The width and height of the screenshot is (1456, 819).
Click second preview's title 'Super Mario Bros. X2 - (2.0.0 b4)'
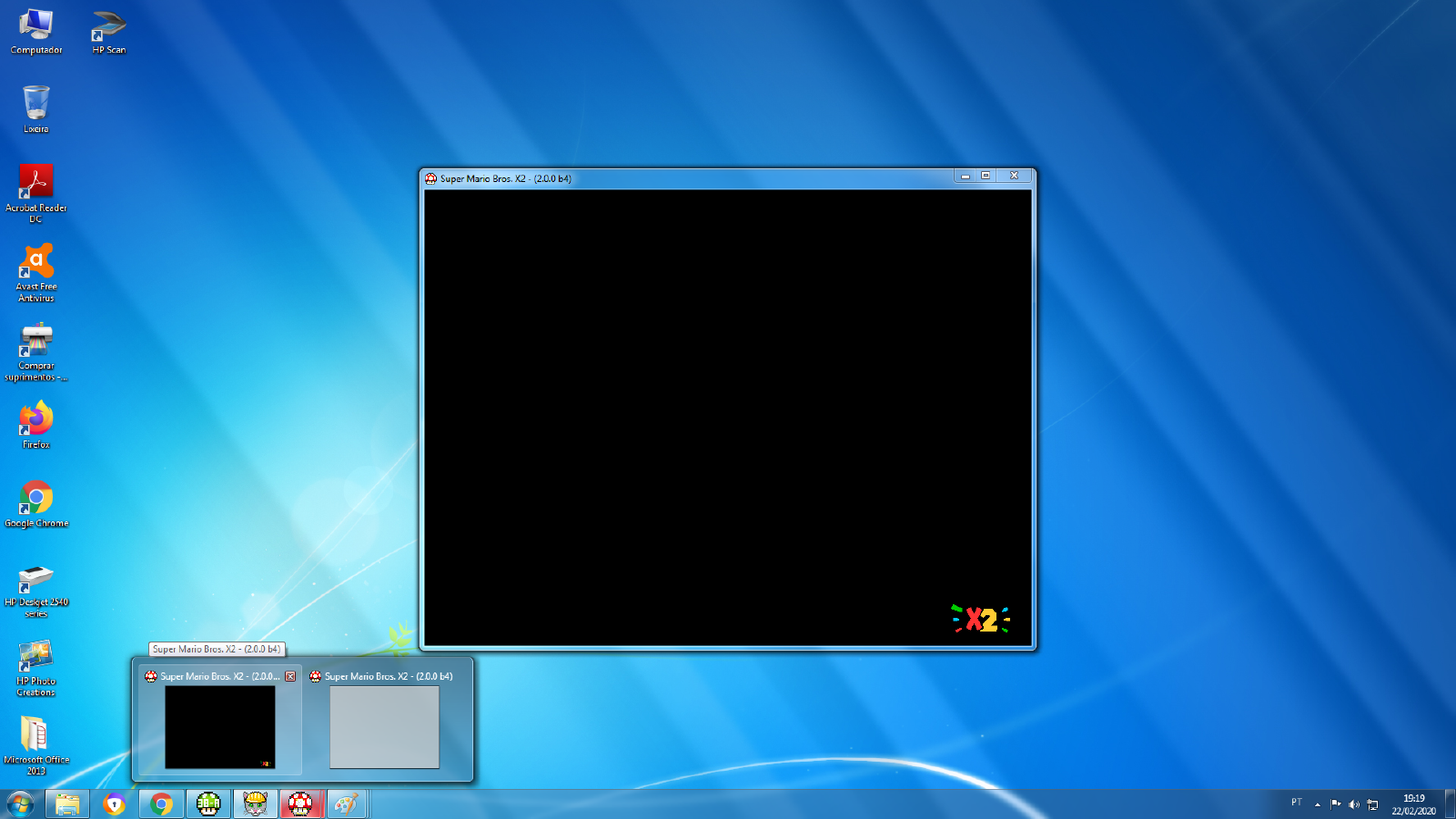[389, 676]
